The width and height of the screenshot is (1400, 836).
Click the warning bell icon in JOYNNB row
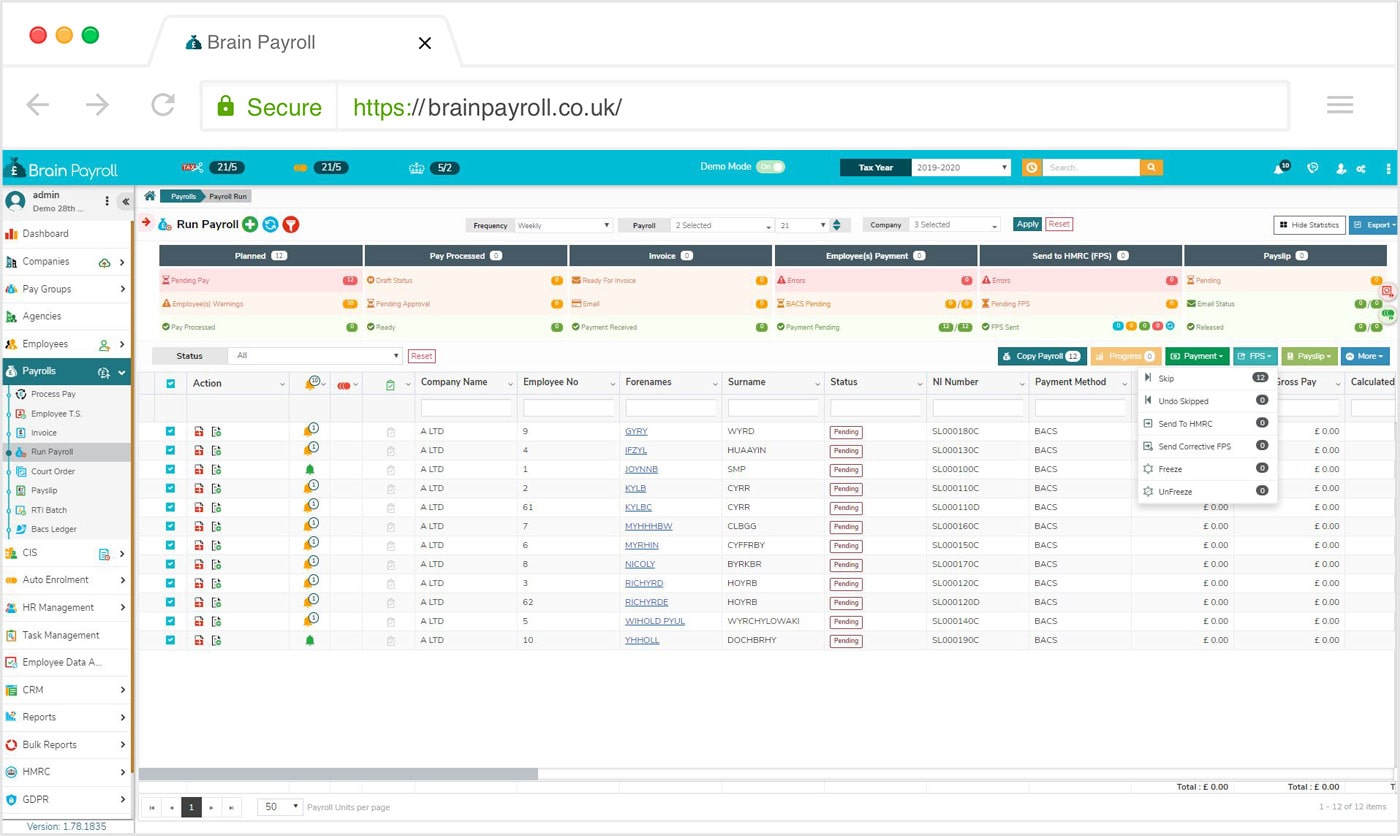pyautogui.click(x=309, y=469)
